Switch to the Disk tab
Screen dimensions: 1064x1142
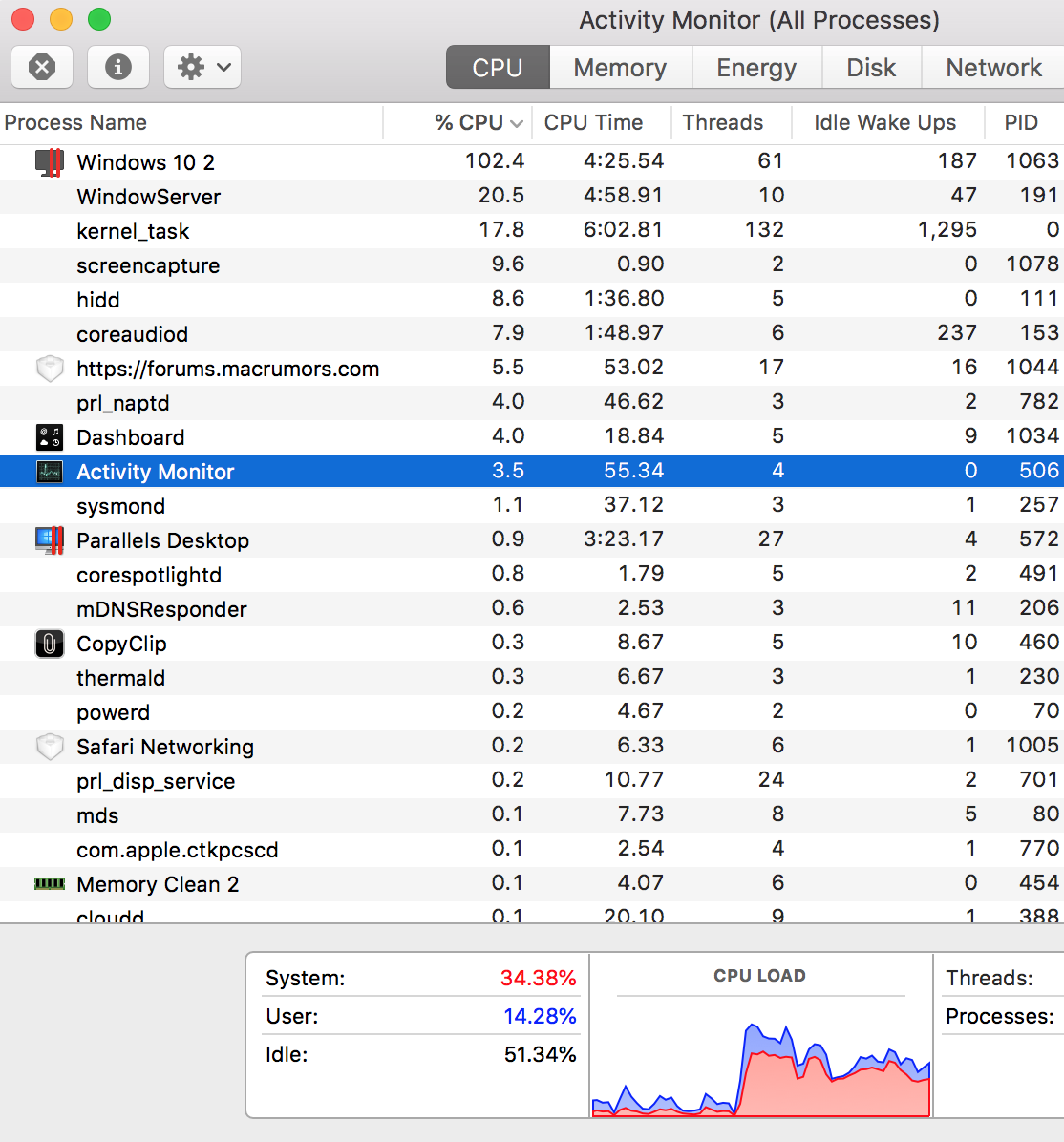pyautogui.click(x=872, y=67)
